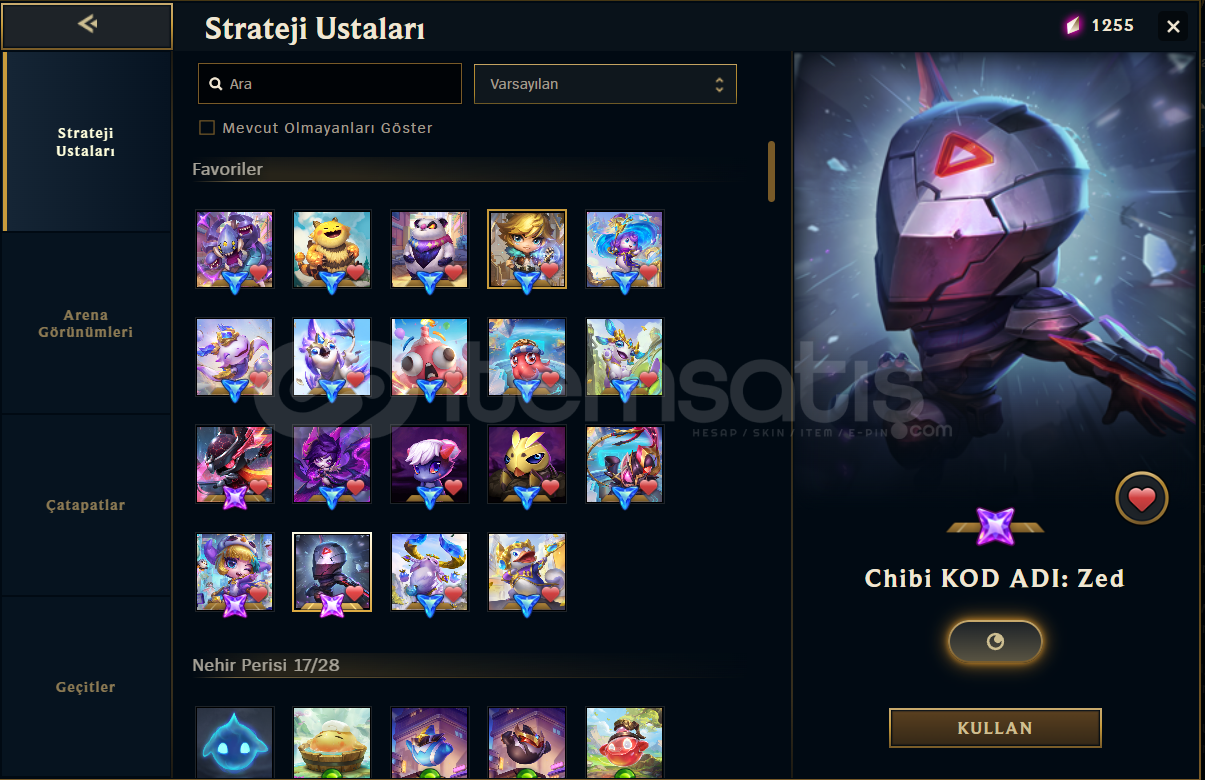Enable Mevcut Olmayanları Göster checkbox
The width and height of the screenshot is (1205, 780).
click(207, 128)
